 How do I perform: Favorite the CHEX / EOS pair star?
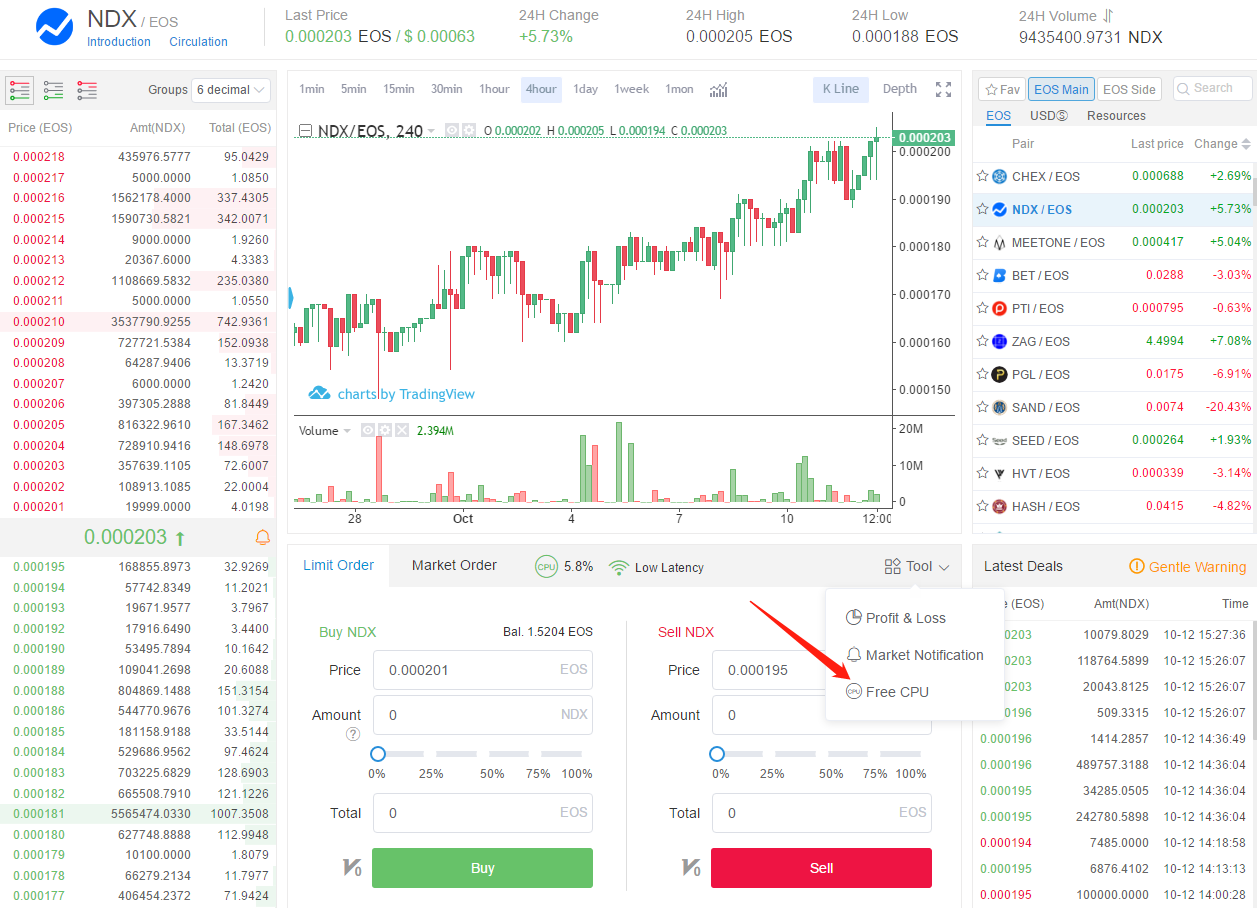[x=983, y=176]
